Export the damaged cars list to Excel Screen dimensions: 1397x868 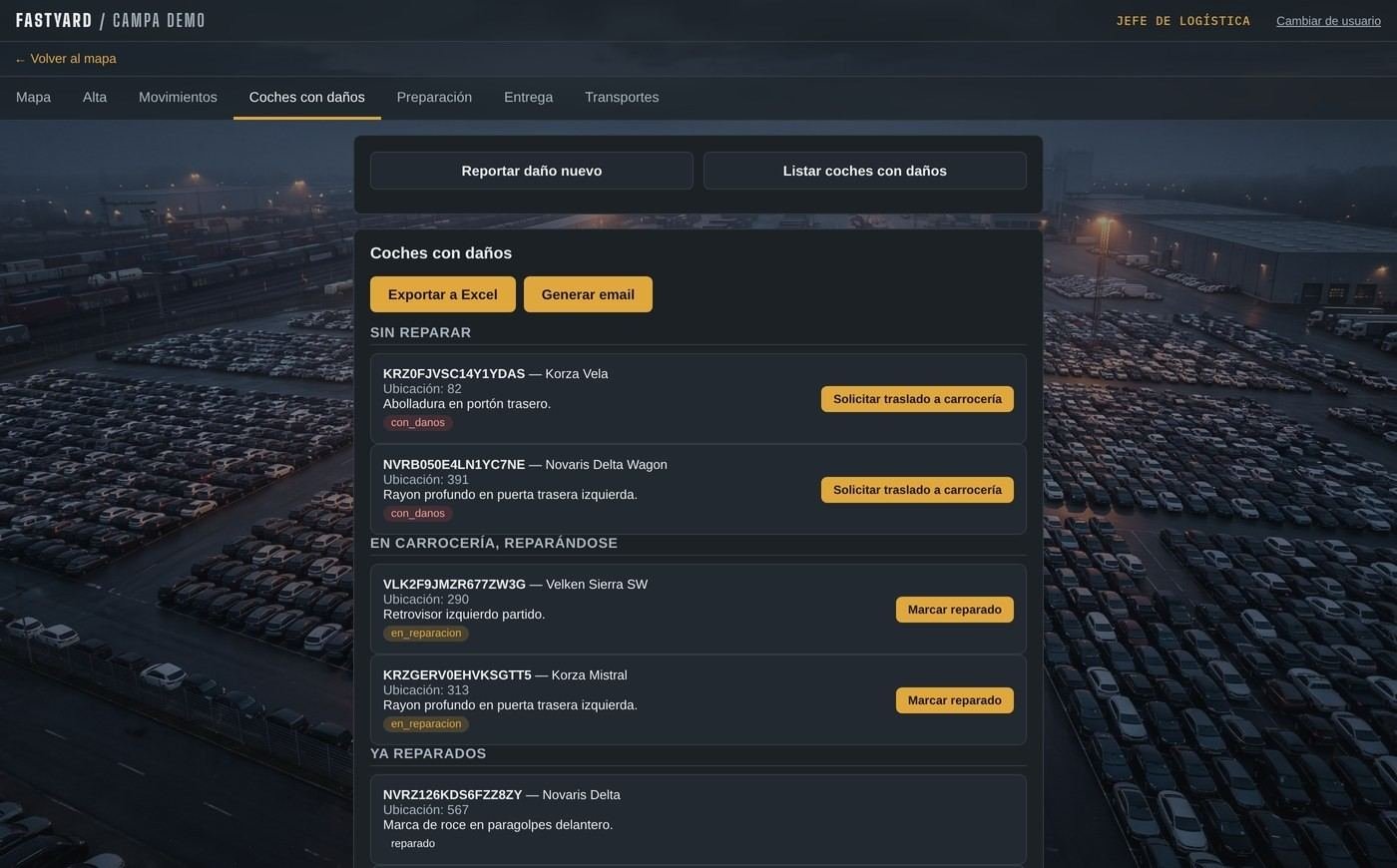(x=443, y=294)
